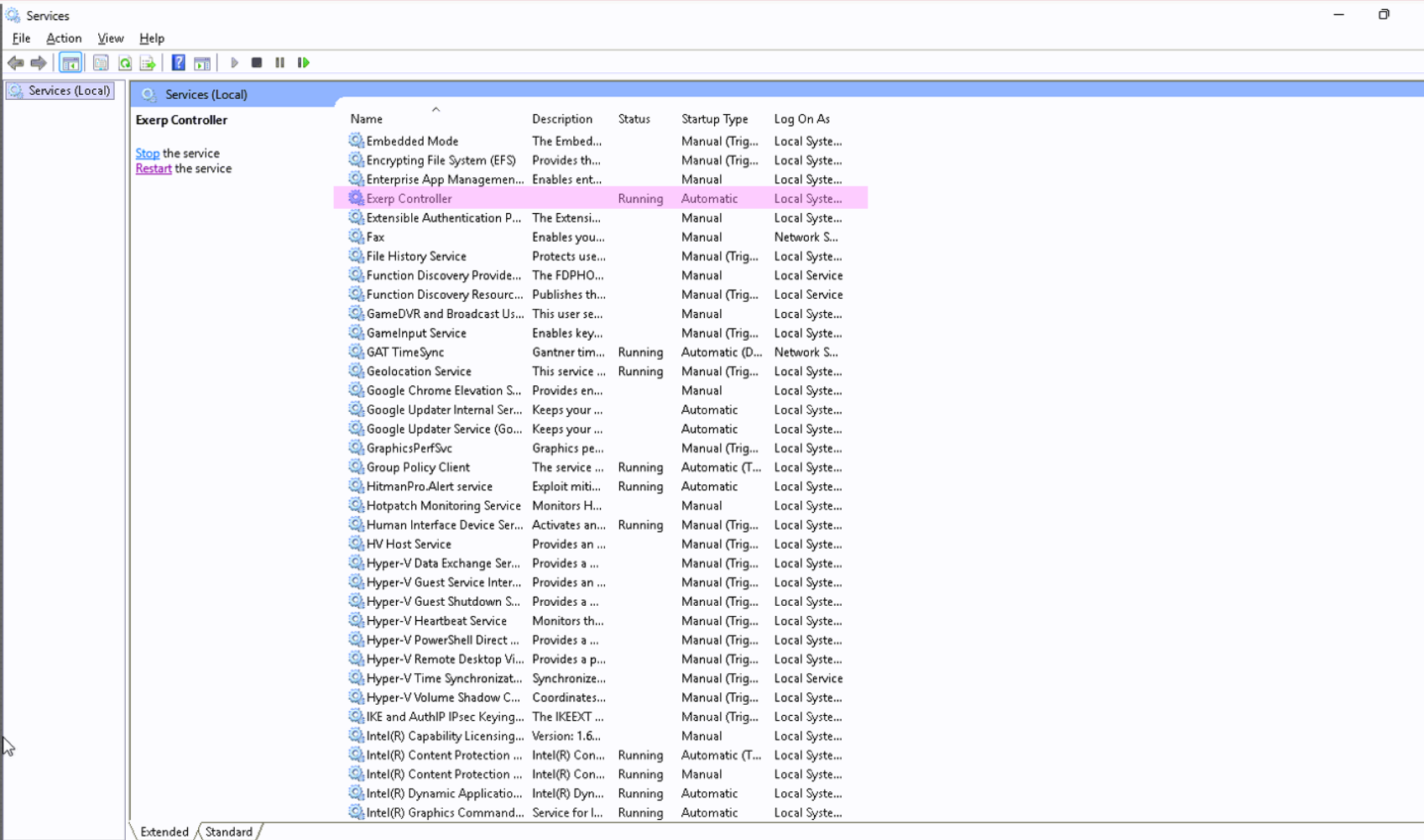Sort services by Status column header
The image size is (1424, 840).
[634, 119]
